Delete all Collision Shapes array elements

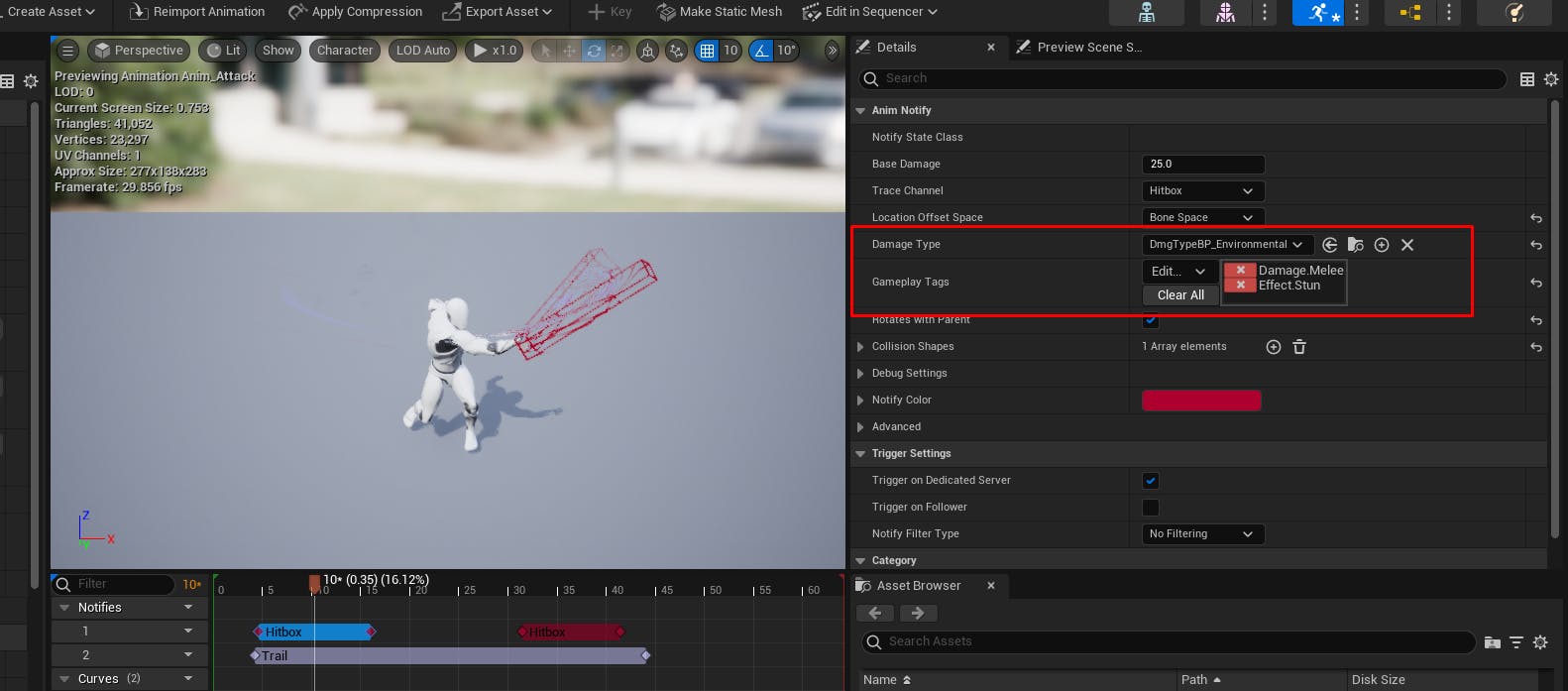click(1299, 347)
